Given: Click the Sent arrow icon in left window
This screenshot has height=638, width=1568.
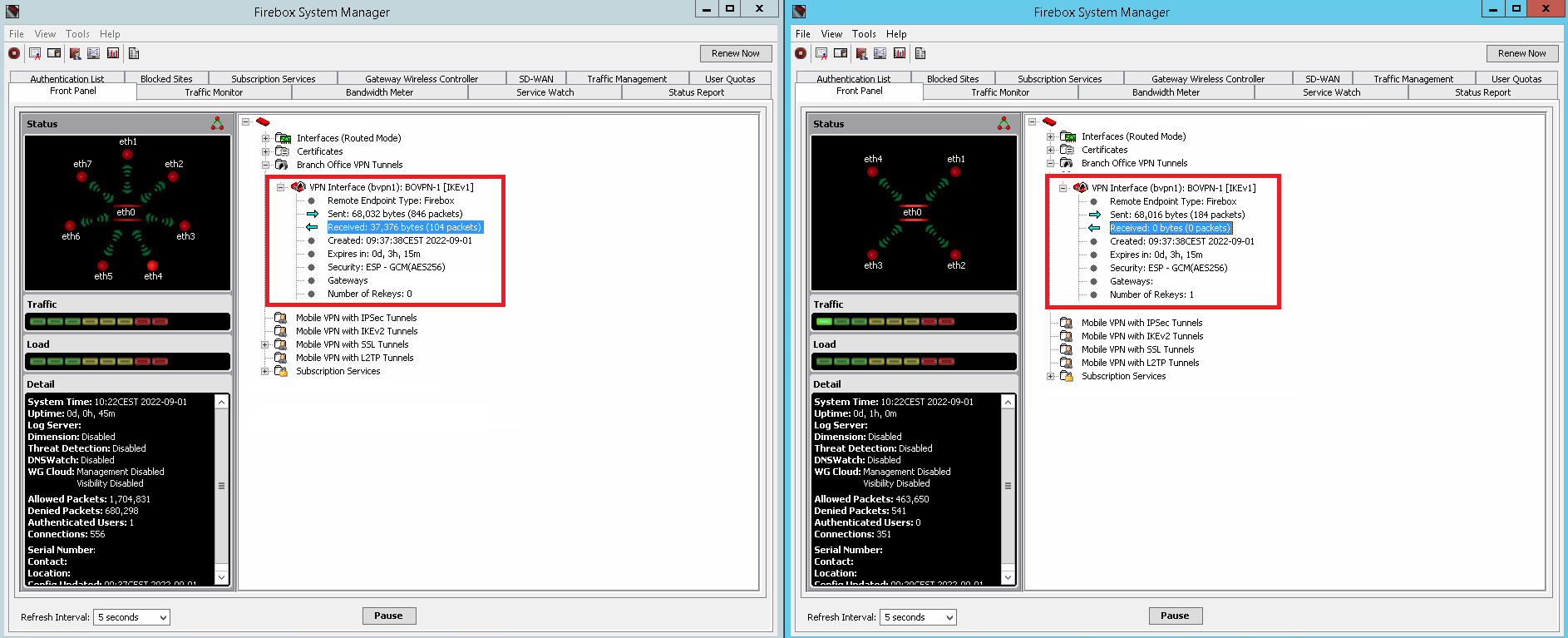Looking at the screenshot, I should (312, 214).
